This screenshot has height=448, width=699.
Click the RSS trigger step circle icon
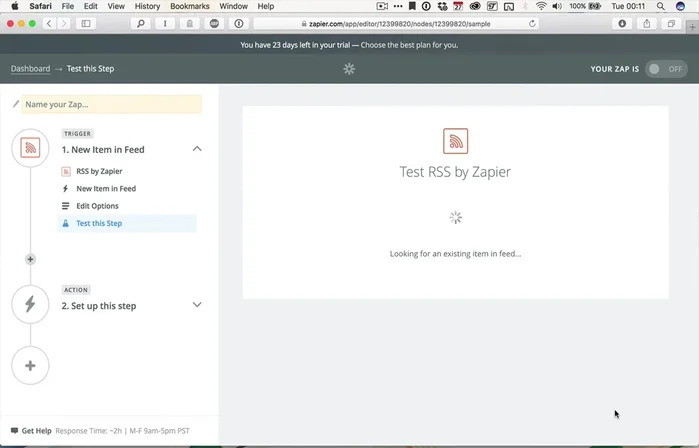coord(30,149)
